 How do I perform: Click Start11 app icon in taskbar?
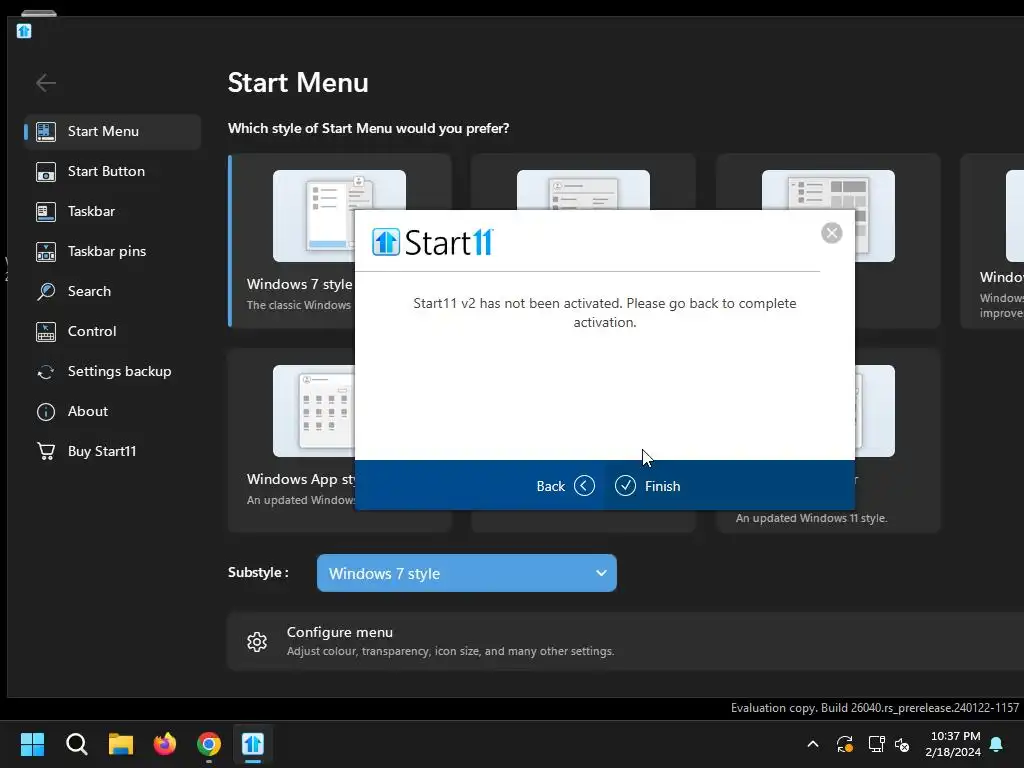pos(253,744)
